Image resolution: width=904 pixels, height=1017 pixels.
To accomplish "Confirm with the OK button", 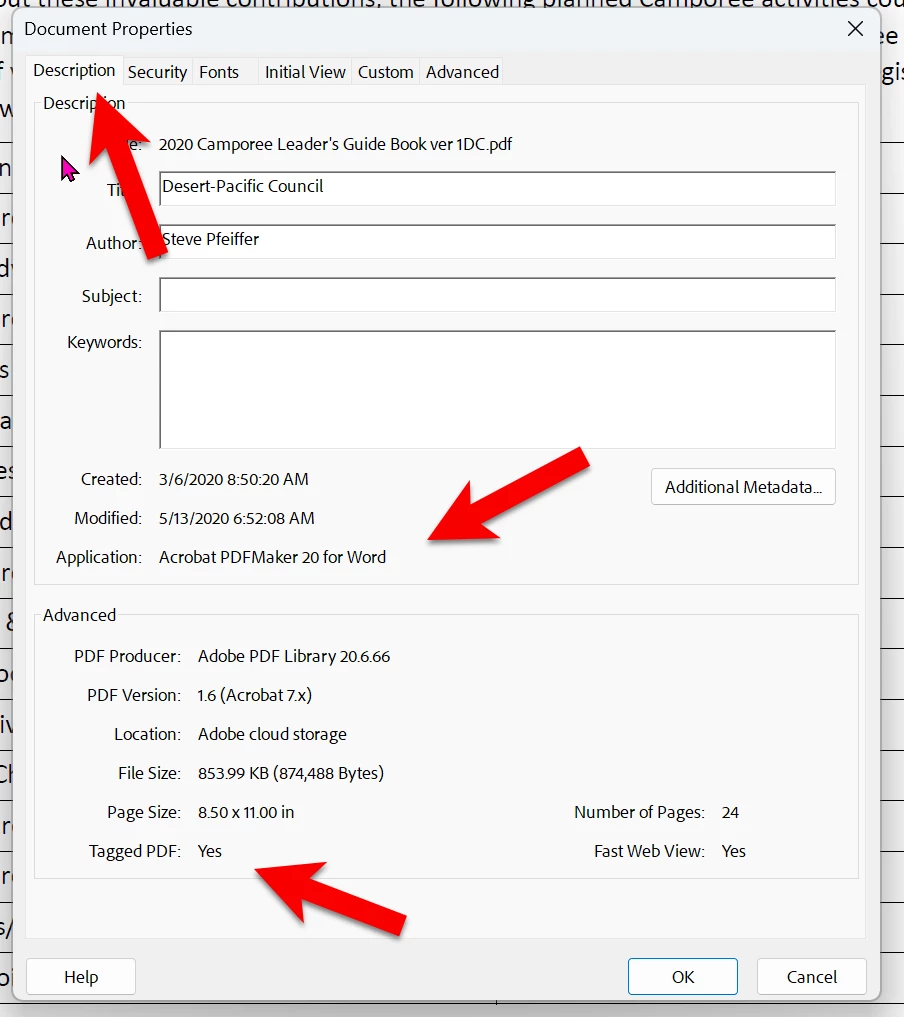I will (683, 977).
